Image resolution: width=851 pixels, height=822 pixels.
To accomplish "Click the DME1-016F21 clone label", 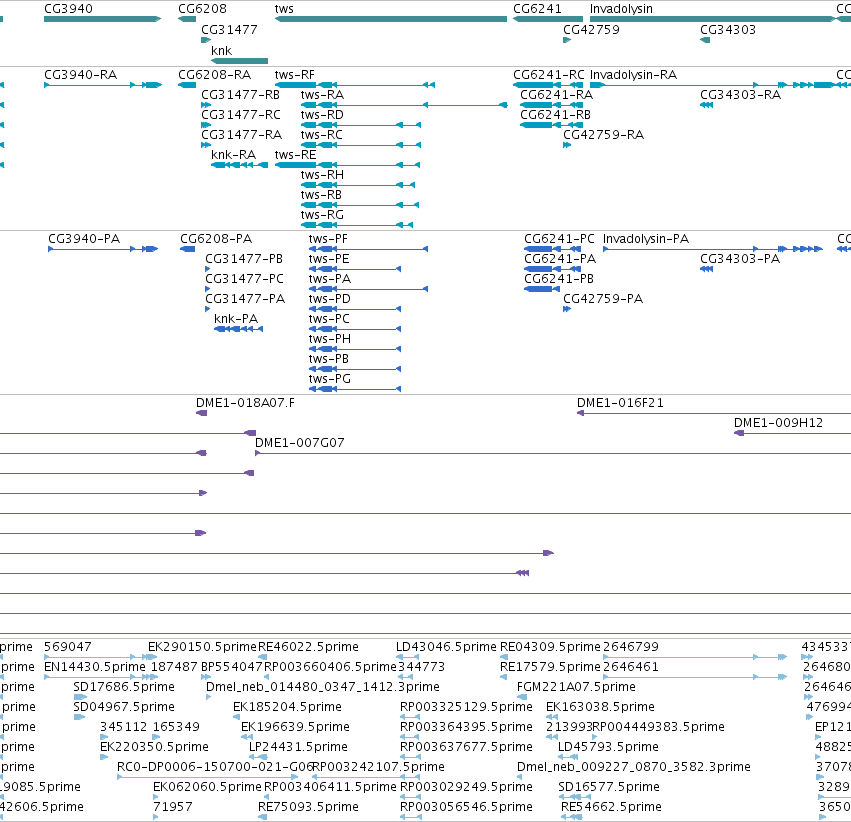I will coord(620,403).
